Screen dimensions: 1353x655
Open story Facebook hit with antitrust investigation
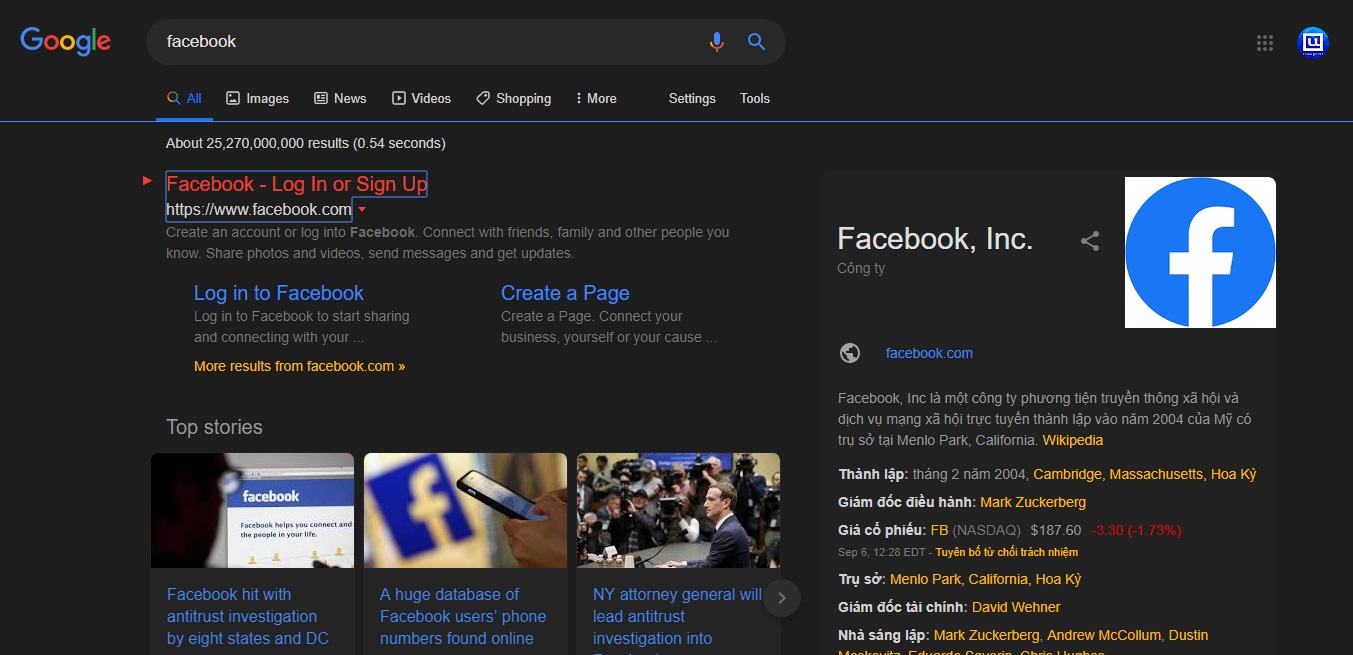point(248,616)
